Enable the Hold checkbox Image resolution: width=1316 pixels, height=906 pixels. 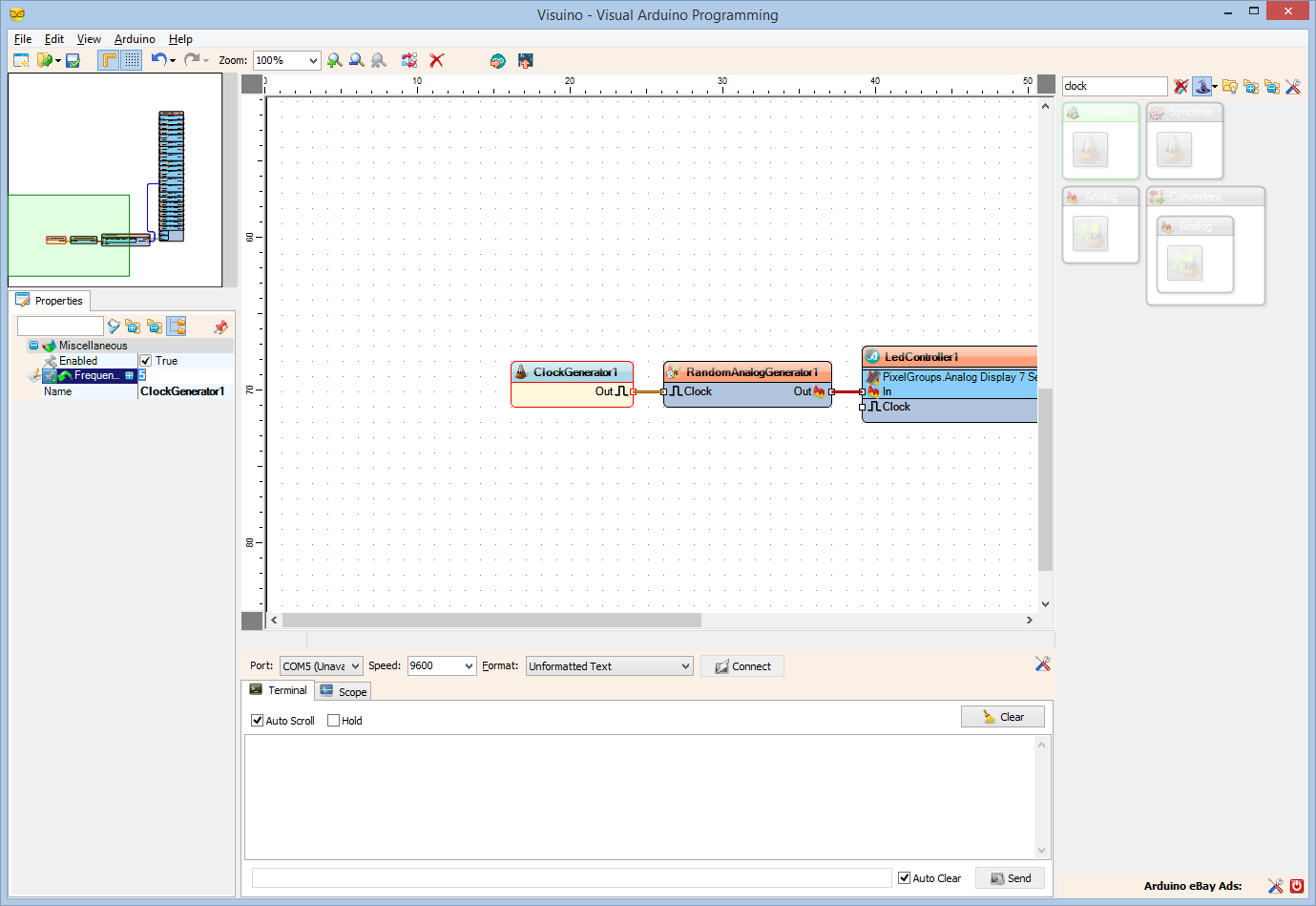333,721
